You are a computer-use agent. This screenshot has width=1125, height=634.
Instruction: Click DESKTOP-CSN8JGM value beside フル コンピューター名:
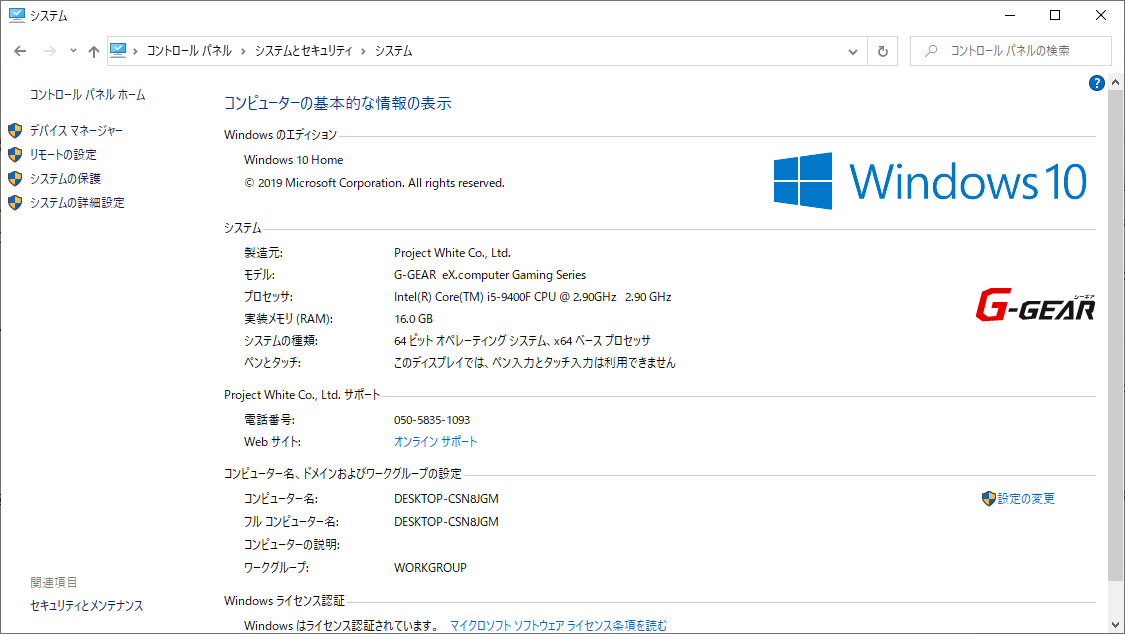click(446, 521)
